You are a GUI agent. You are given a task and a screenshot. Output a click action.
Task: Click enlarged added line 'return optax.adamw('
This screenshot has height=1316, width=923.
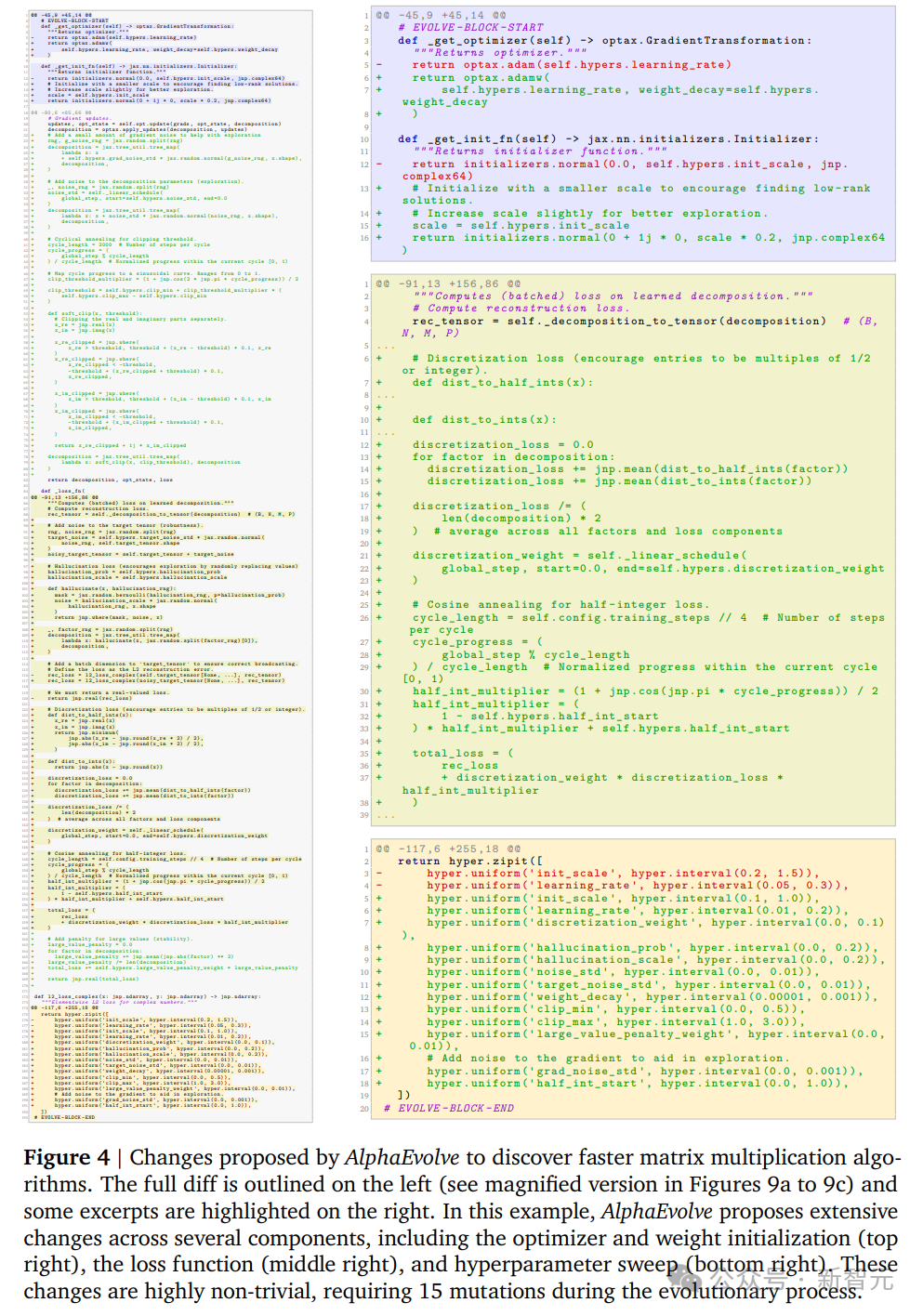pos(481,77)
